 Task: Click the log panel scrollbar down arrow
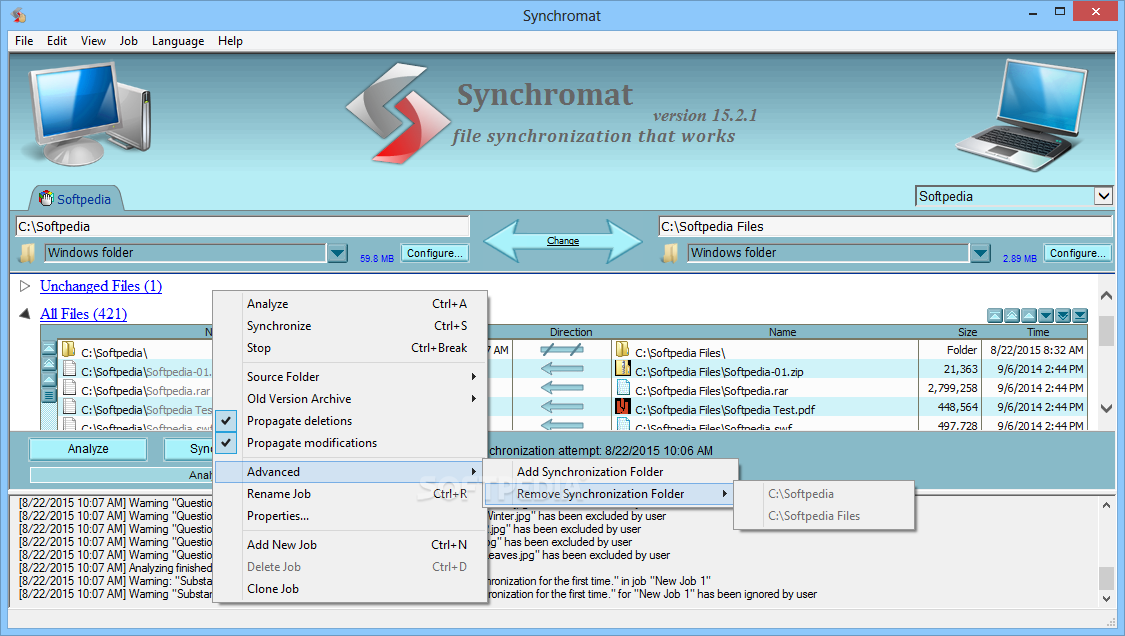(x=1106, y=598)
